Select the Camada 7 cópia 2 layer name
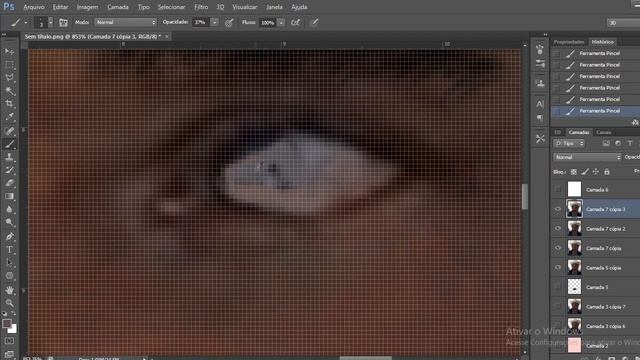Viewport: 640px width, 360px height. [x=606, y=229]
